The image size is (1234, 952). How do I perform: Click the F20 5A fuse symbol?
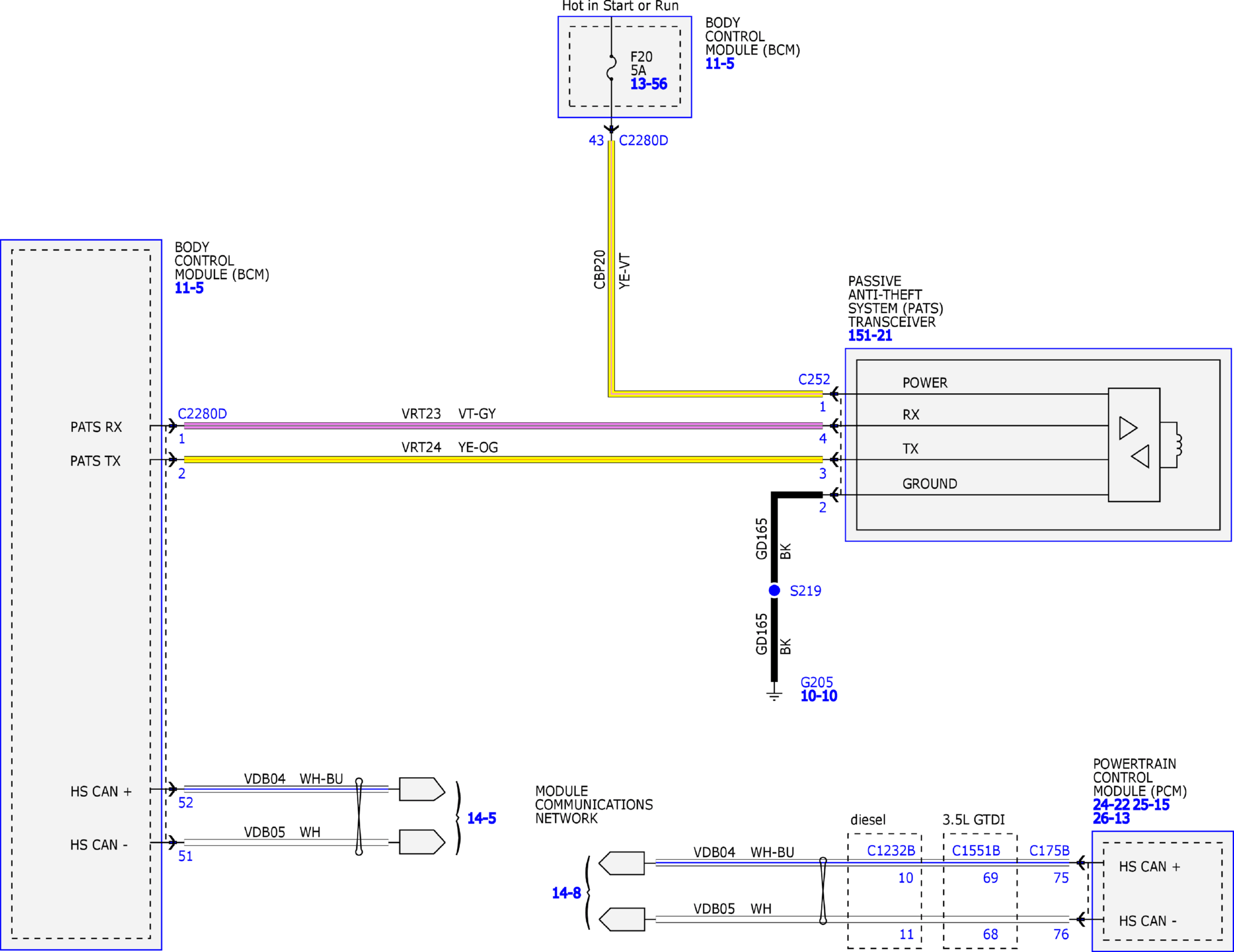tap(611, 67)
